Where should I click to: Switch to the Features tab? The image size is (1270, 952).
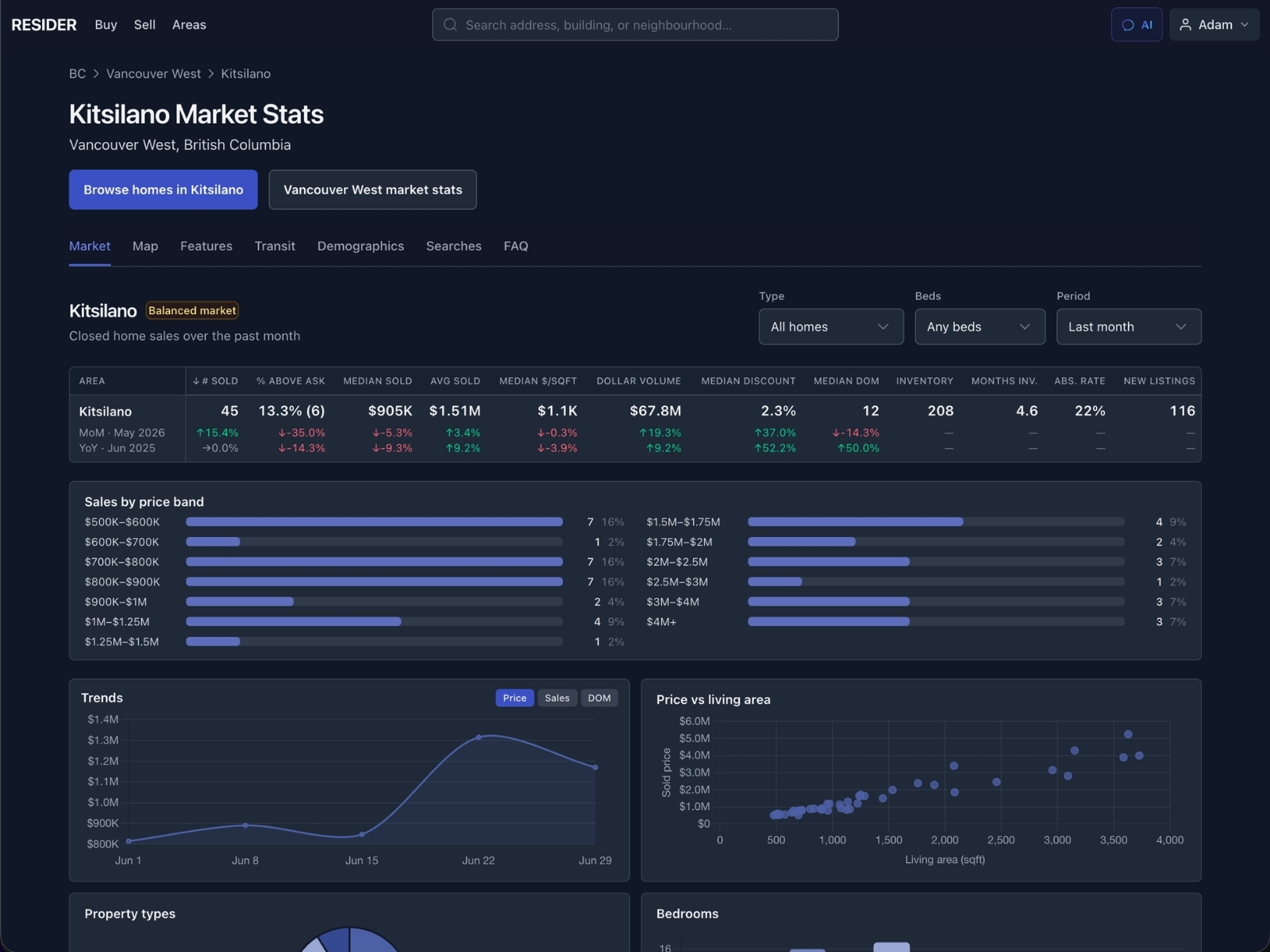click(x=206, y=246)
